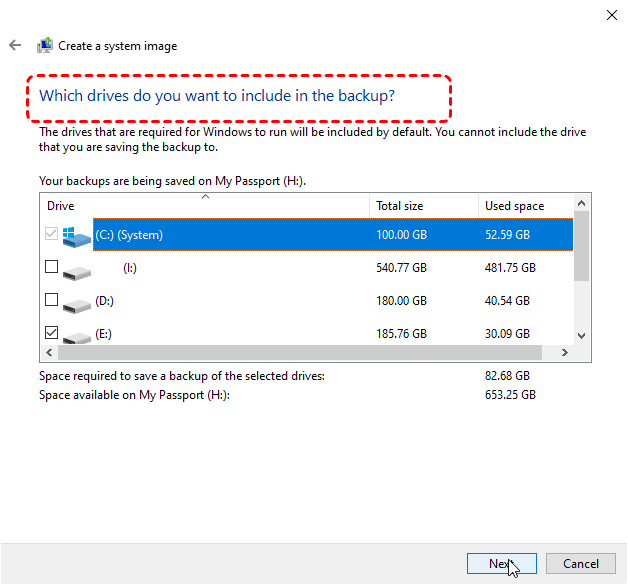Click the E: drive disk icon
The height and width of the screenshot is (585, 628).
point(76,334)
